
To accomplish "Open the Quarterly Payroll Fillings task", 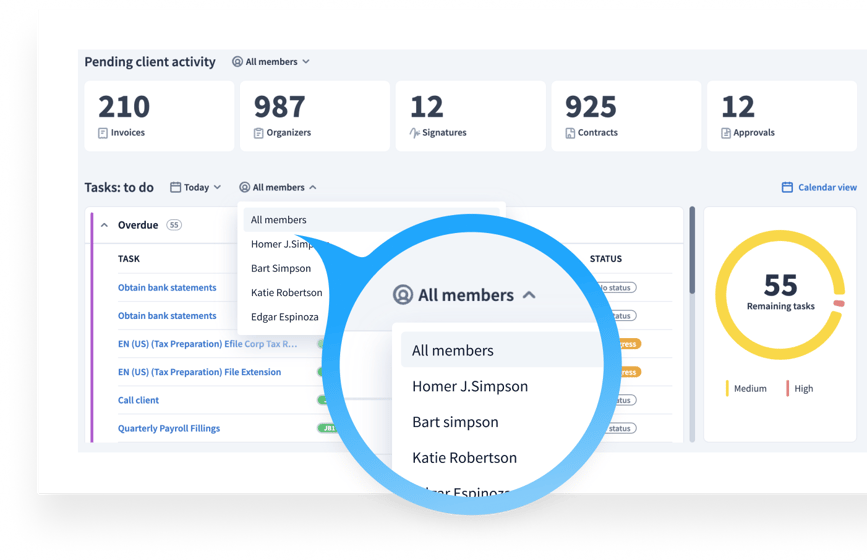I will (x=169, y=428).
